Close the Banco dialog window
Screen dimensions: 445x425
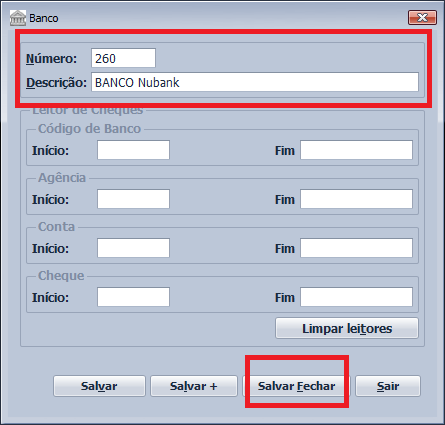422,17
